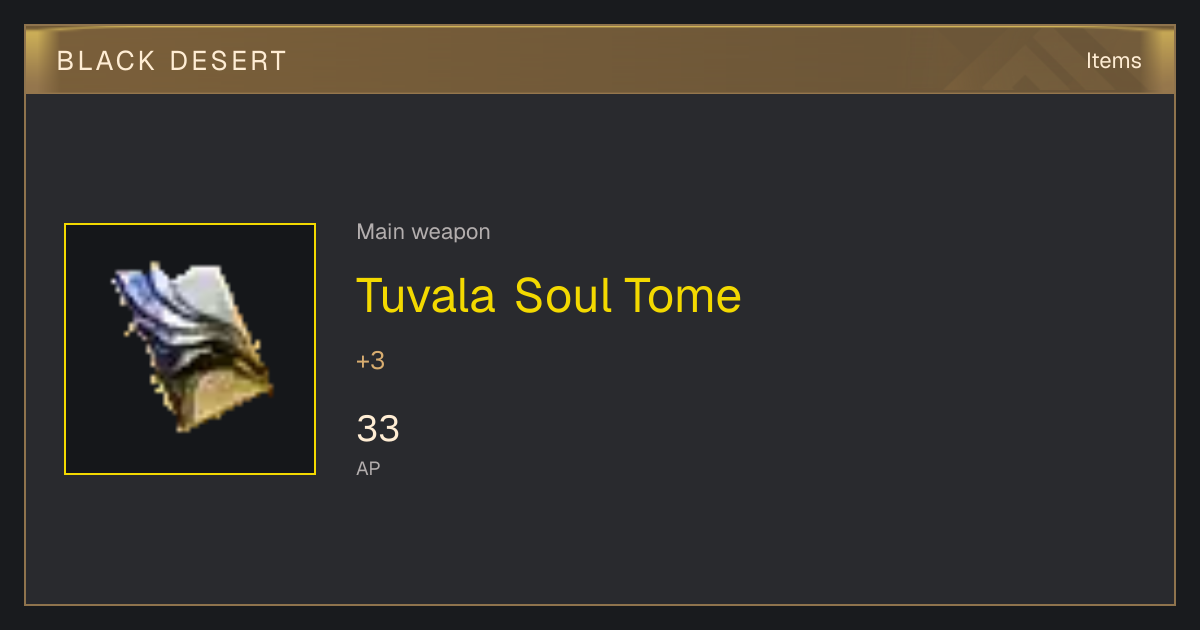Click the gold header banner's empty middle area
1200x630 pixels.
click(620, 60)
